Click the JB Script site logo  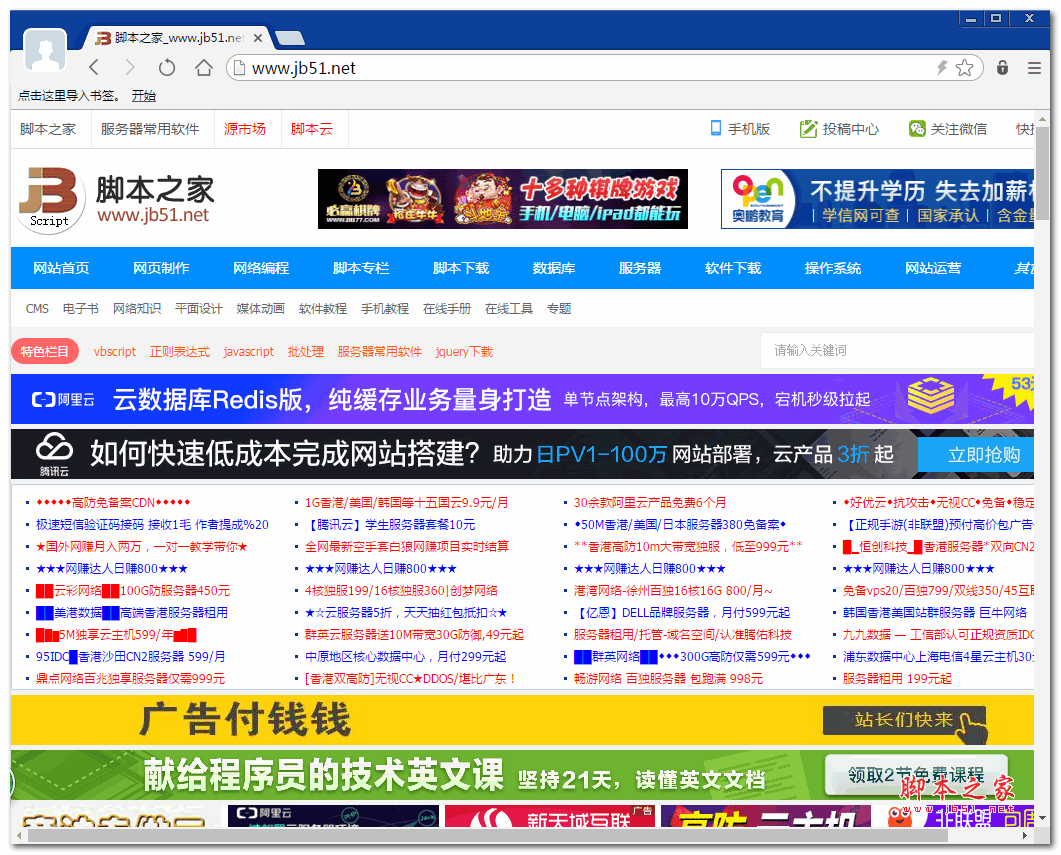point(49,200)
